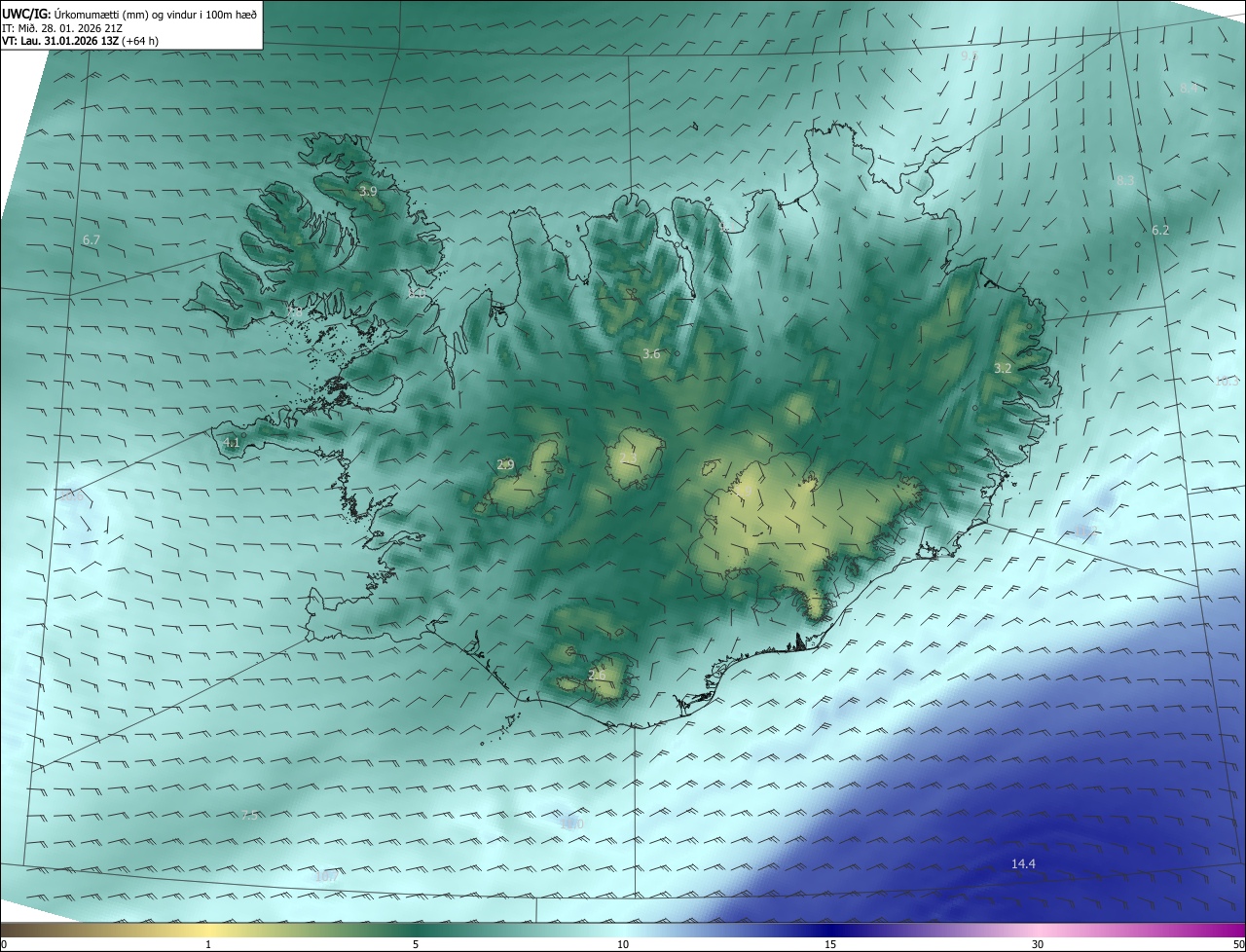1246x952 pixels.
Task: Click the 3.6 value label in north Iceland
Action: (x=651, y=354)
